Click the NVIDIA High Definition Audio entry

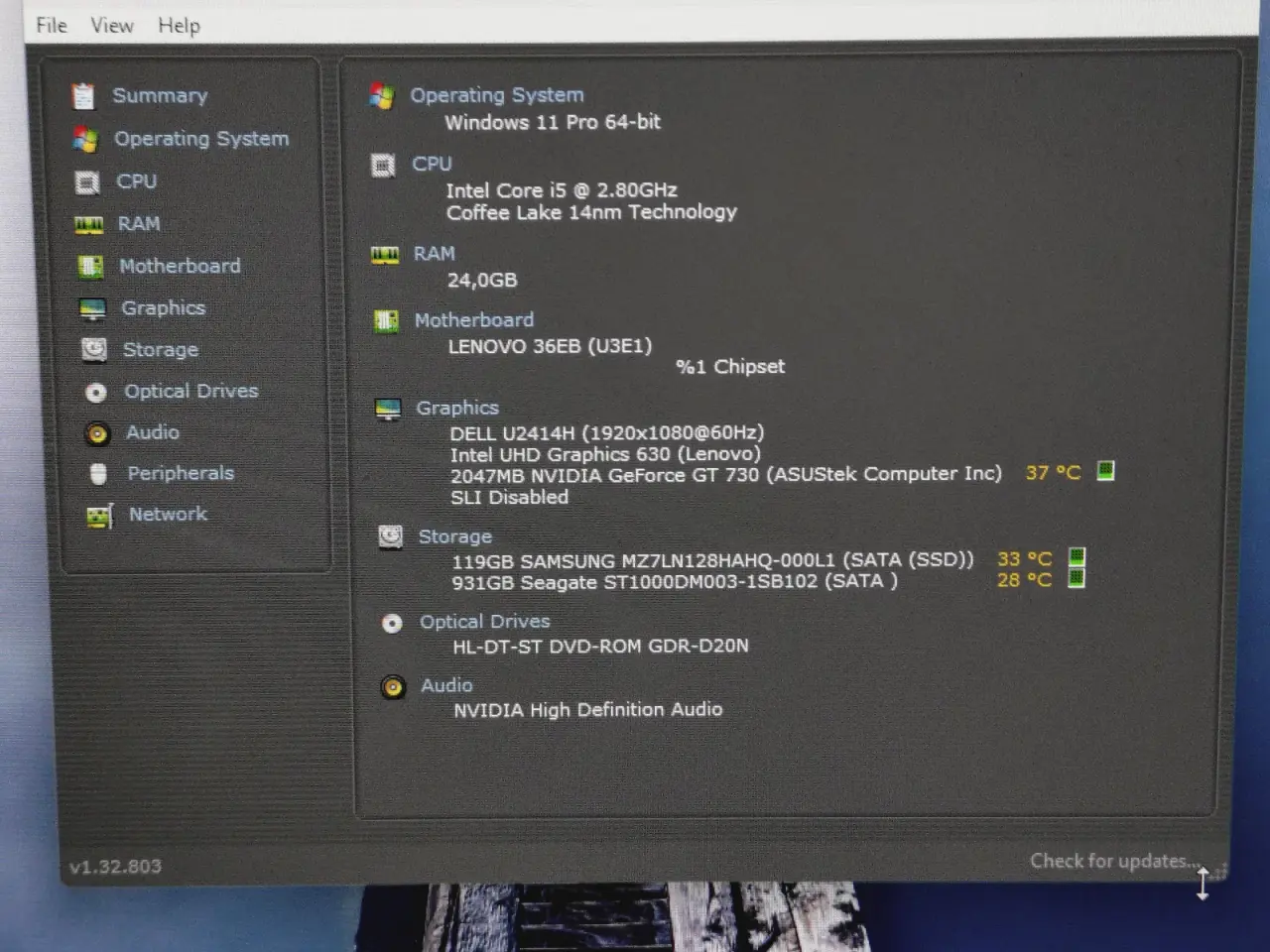(588, 710)
